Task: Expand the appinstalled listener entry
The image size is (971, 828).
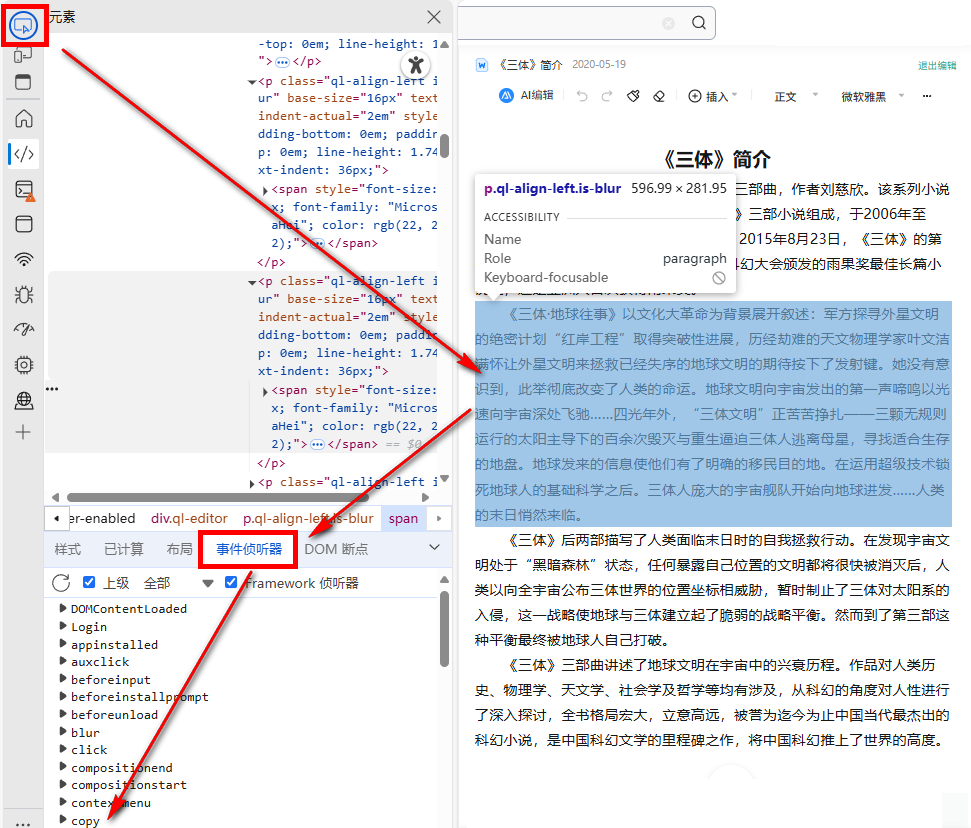Action: (x=63, y=643)
